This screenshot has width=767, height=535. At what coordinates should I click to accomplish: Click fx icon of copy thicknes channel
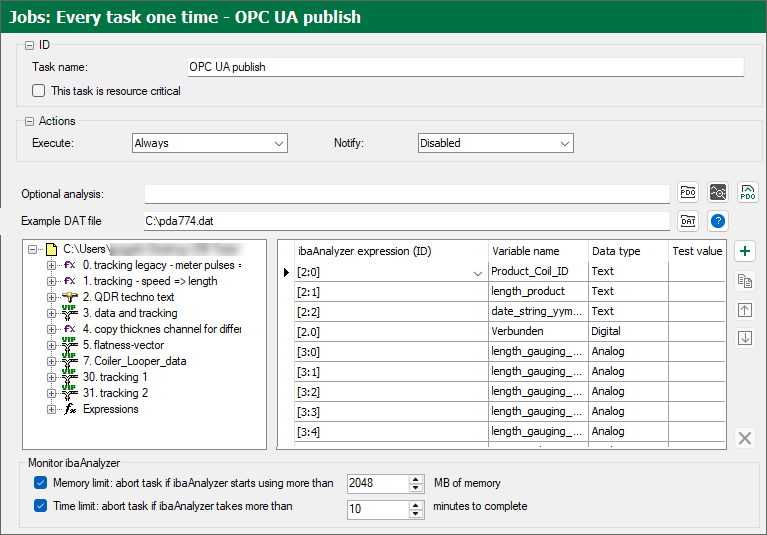(x=69, y=329)
